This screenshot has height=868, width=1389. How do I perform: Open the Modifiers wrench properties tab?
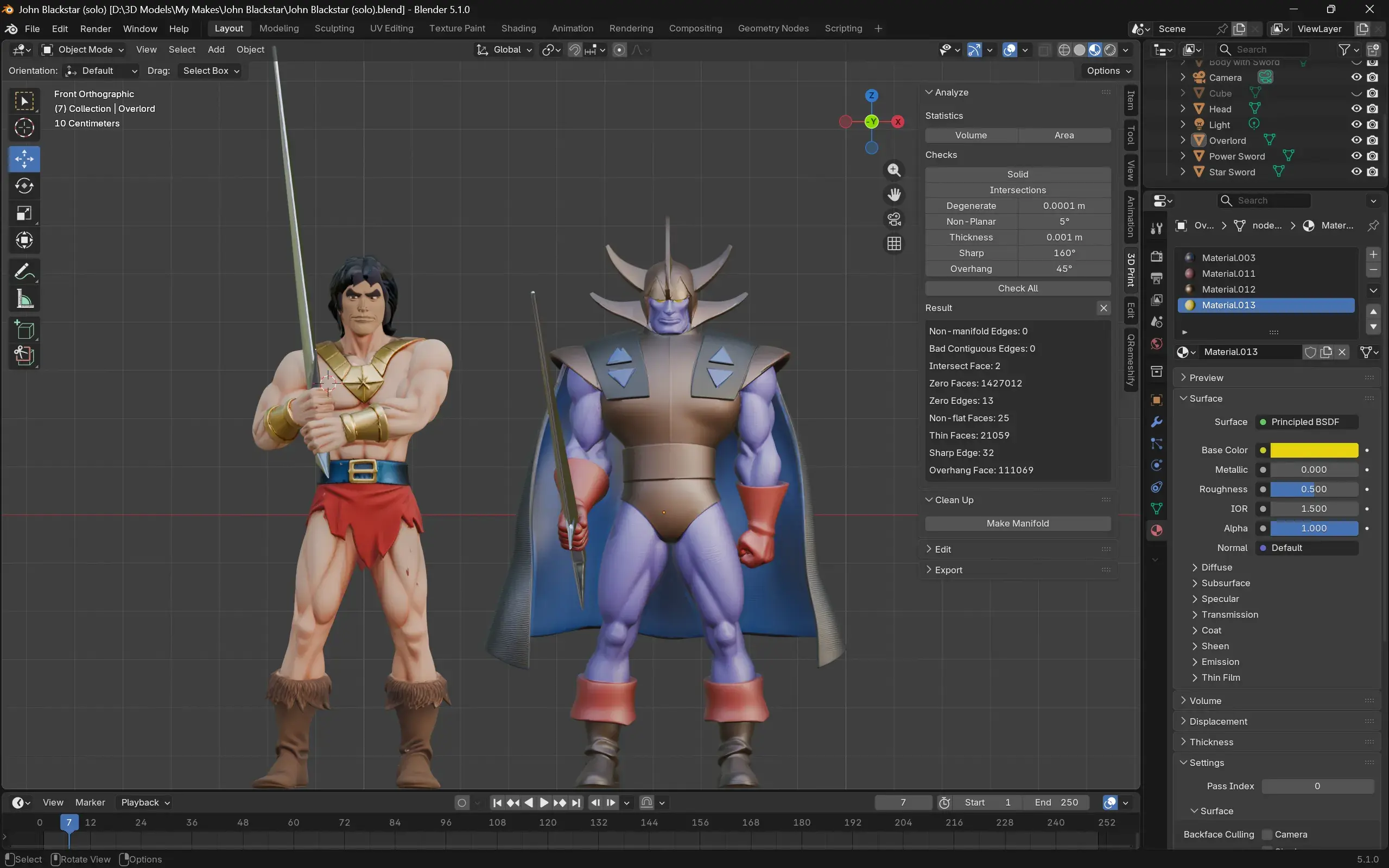pos(1157,422)
